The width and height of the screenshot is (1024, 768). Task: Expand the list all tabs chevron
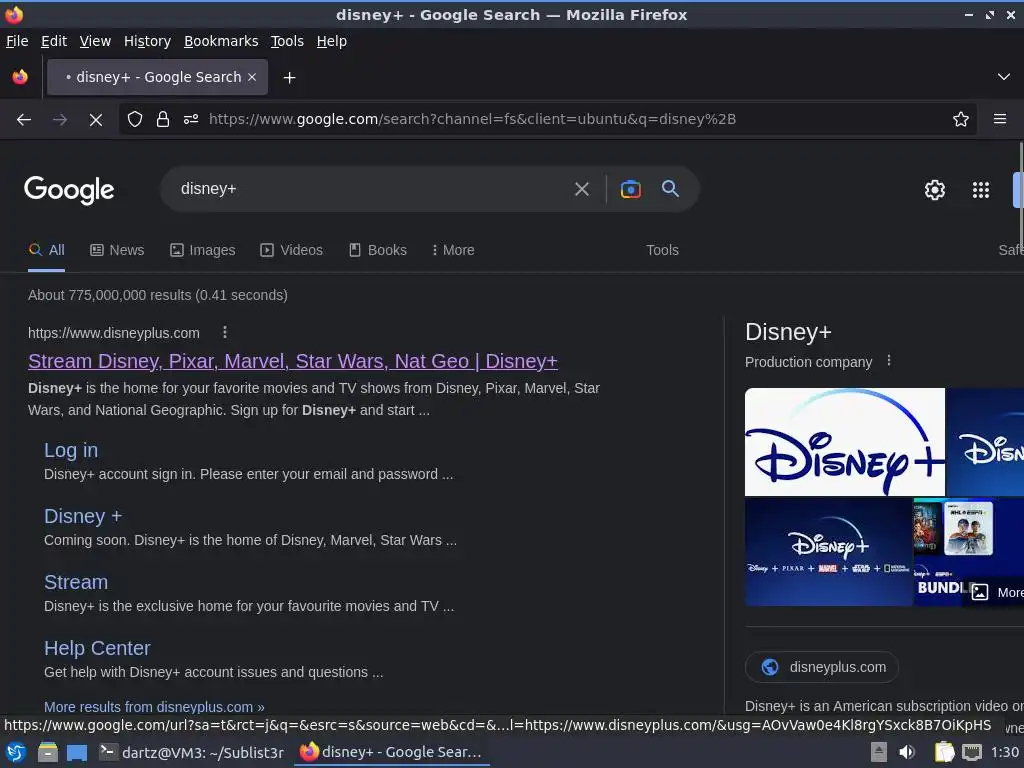[x=1004, y=77]
